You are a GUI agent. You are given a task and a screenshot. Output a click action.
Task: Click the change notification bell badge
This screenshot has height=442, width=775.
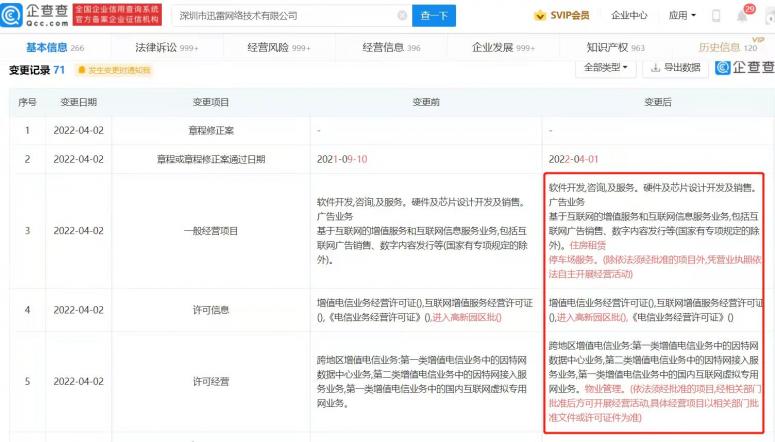(x=114, y=70)
